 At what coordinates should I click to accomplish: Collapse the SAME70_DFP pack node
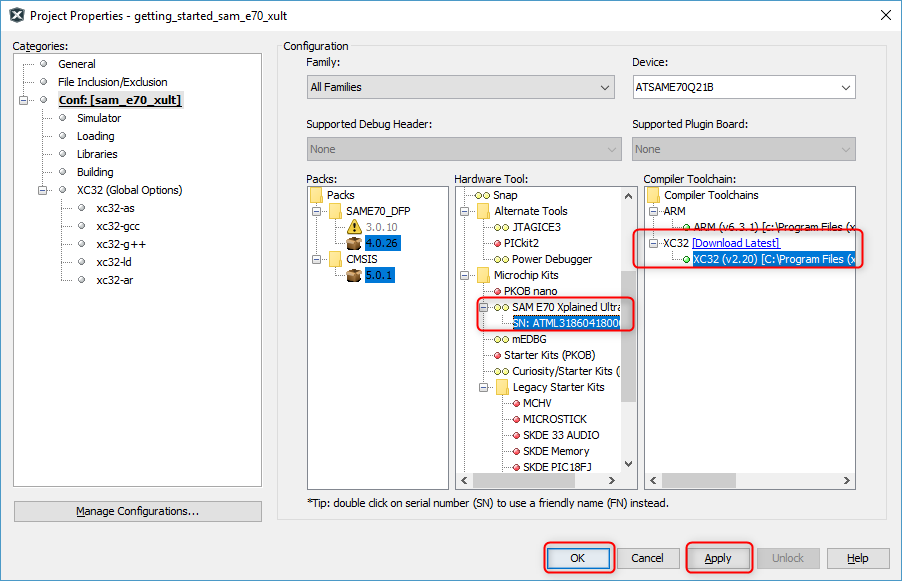[x=317, y=211]
